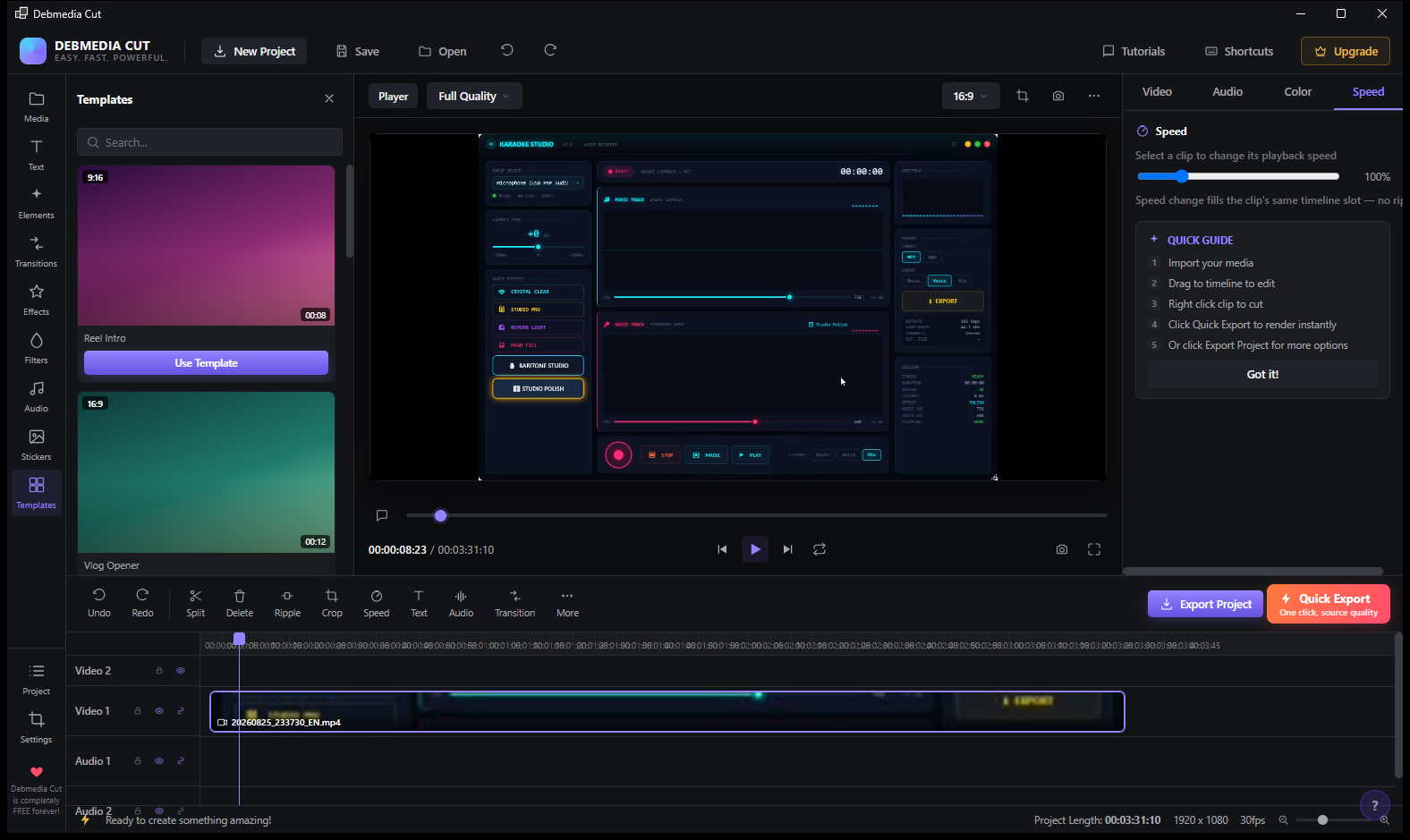Viewport: 1410px width, 840px height.
Task: Open the 16:9 aspect ratio dropdown
Action: [x=971, y=96]
